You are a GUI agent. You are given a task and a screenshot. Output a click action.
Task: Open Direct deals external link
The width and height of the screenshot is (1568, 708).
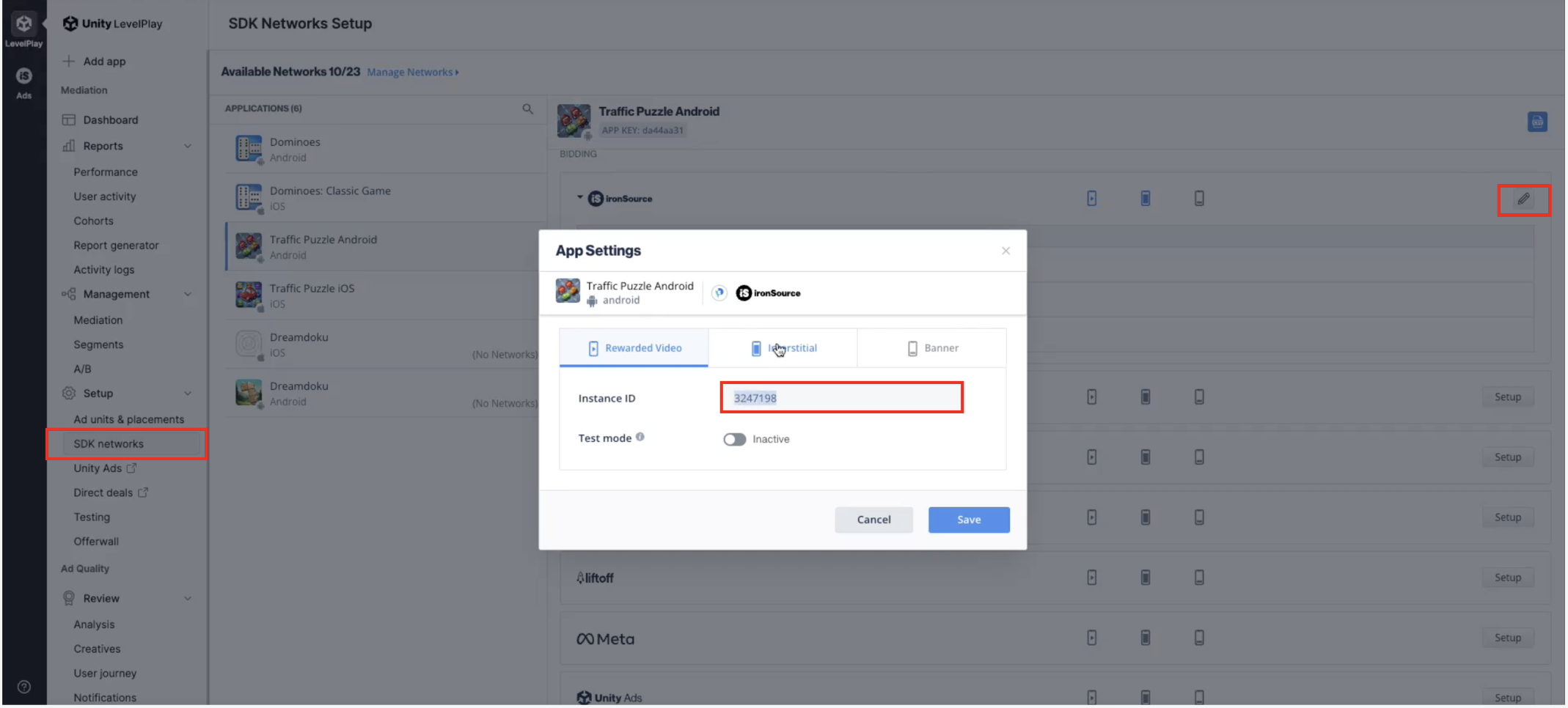110,493
